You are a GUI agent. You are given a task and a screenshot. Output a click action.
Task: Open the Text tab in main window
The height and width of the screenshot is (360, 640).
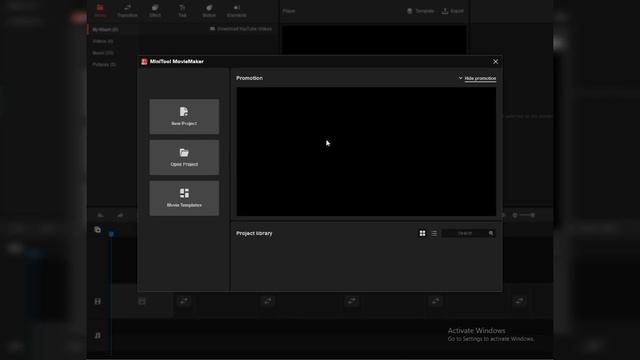182,11
